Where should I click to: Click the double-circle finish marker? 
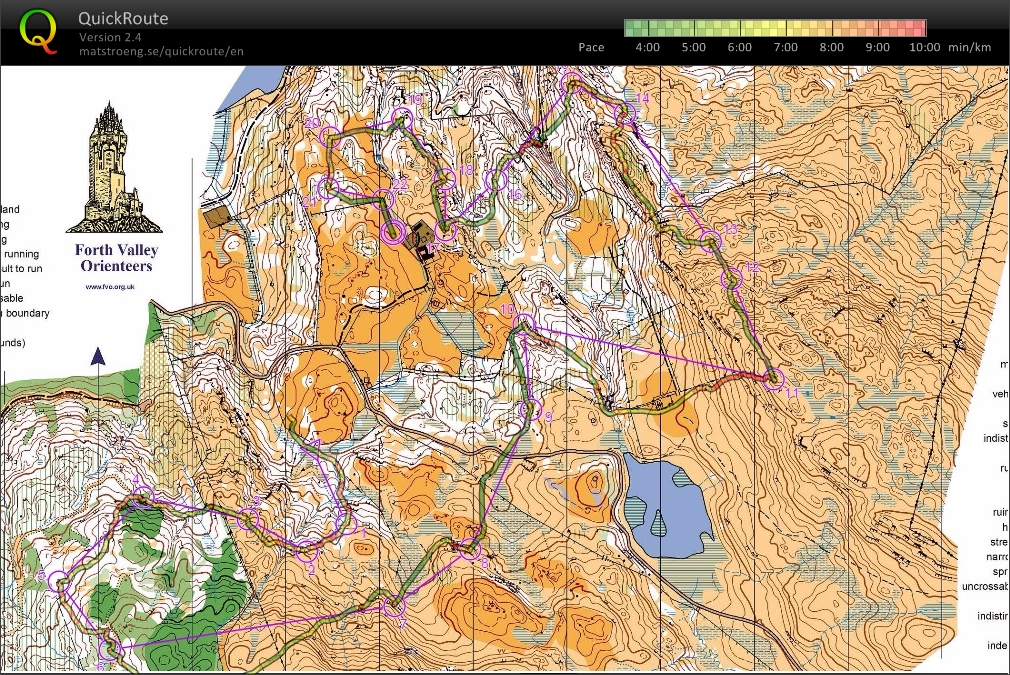tap(394, 232)
